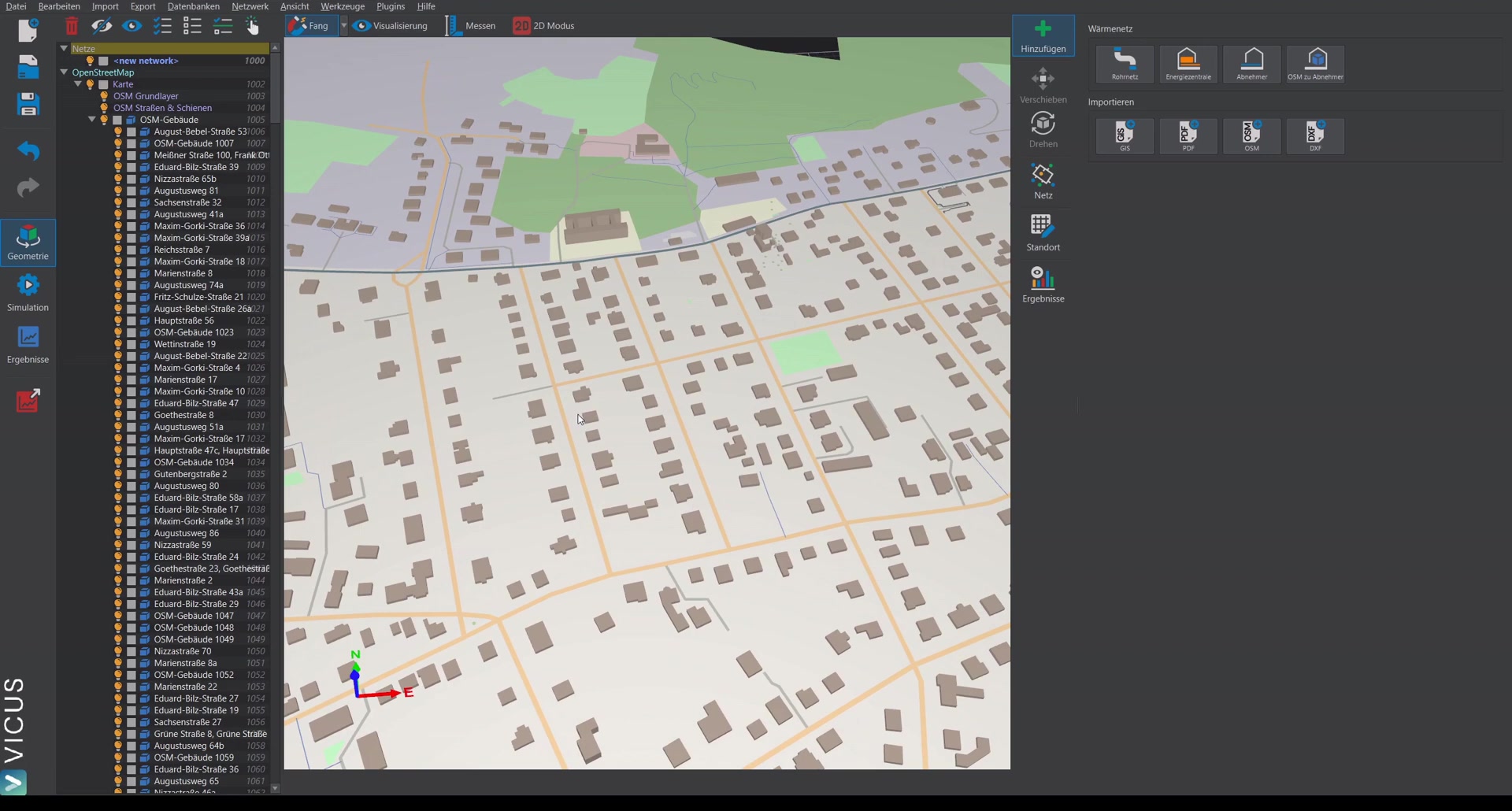Open the Bearbeiten menu

tap(59, 6)
